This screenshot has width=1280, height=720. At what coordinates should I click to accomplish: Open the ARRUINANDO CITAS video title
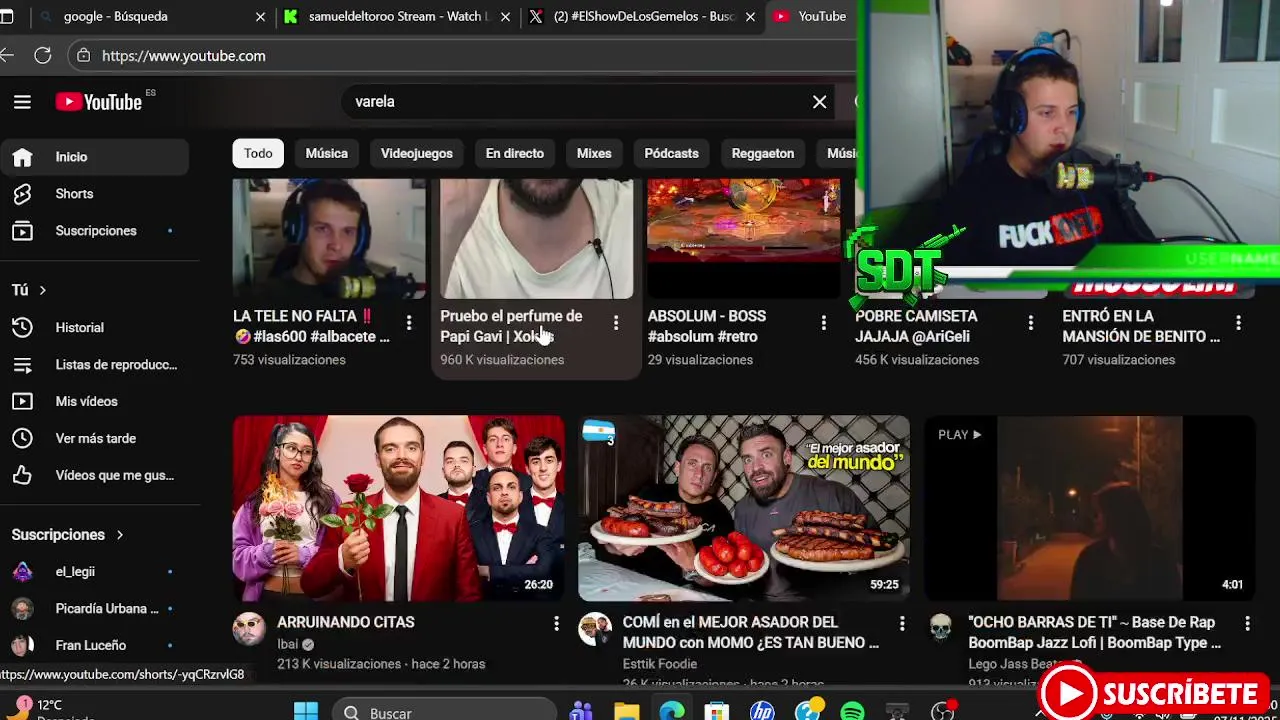click(x=346, y=622)
